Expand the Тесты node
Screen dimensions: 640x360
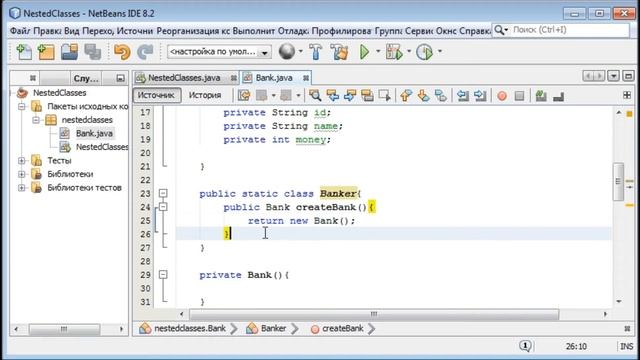(x=22, y=161)
